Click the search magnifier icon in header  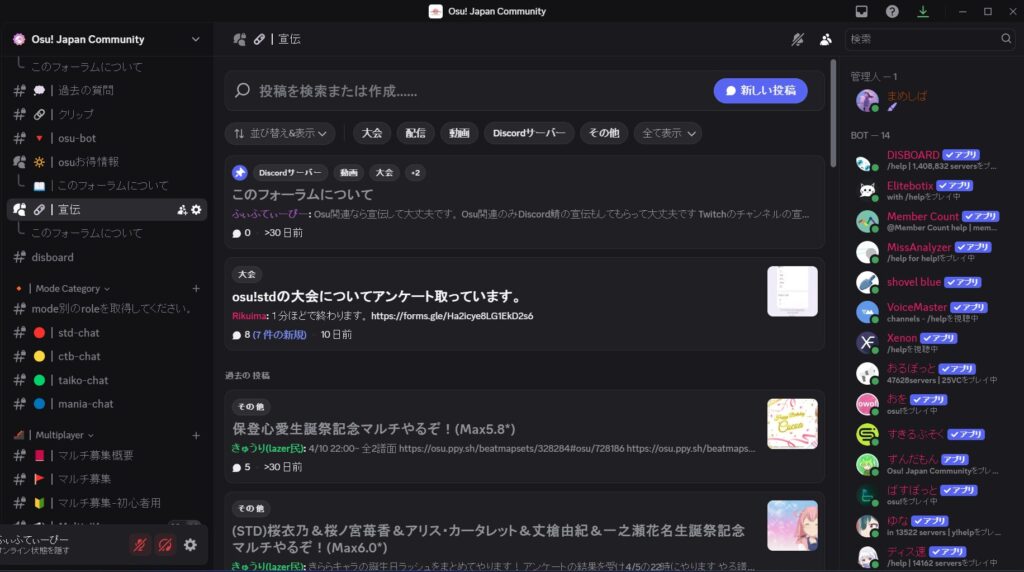point(1006,39)
